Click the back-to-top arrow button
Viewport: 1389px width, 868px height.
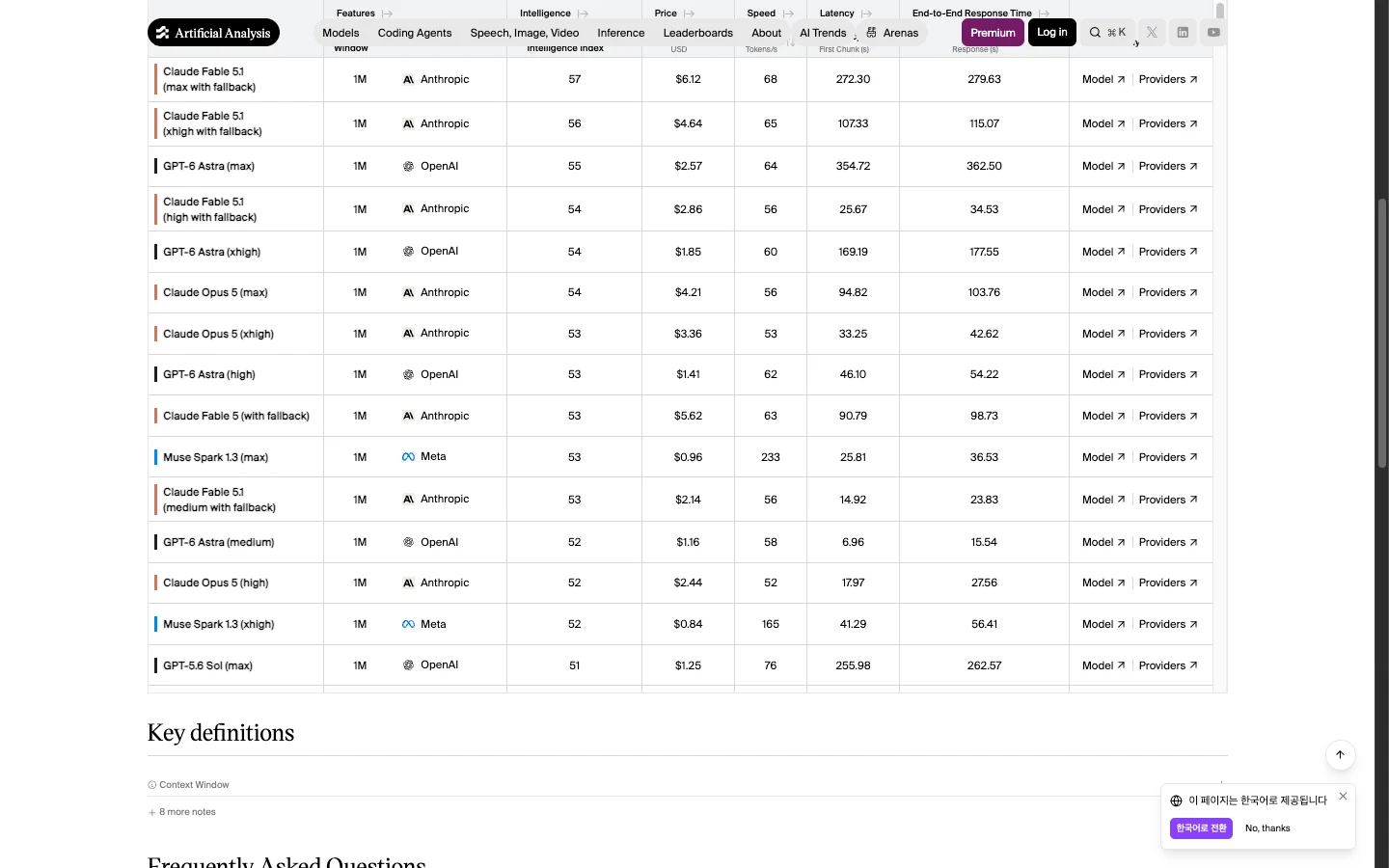[x=1340, y=755]
